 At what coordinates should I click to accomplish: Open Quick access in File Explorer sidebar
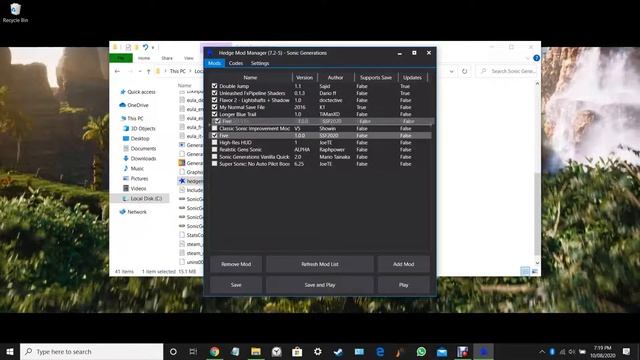[138, 92]
